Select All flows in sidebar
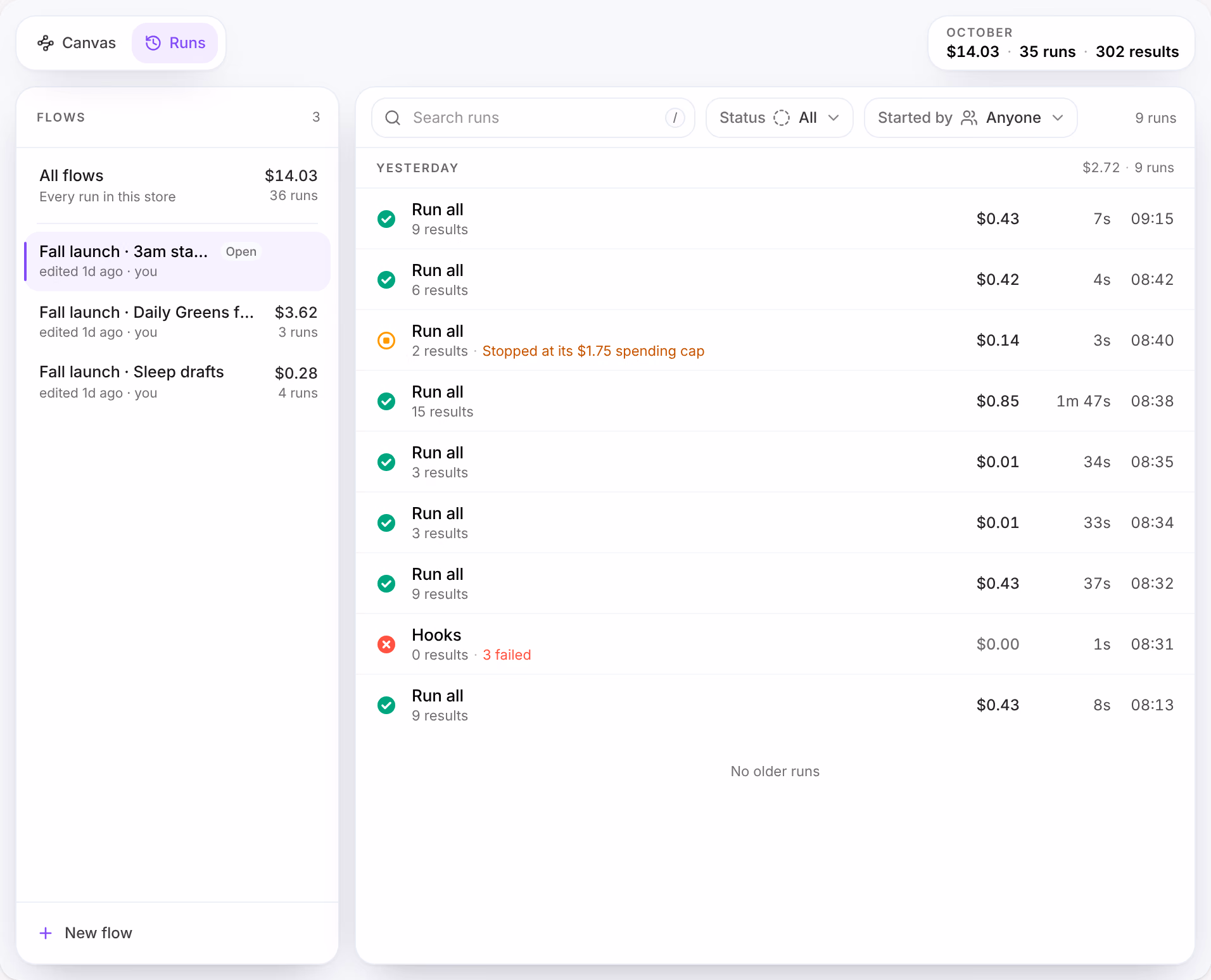The image size is (1211, 980). pyautogui.click(x=177, y=185)
